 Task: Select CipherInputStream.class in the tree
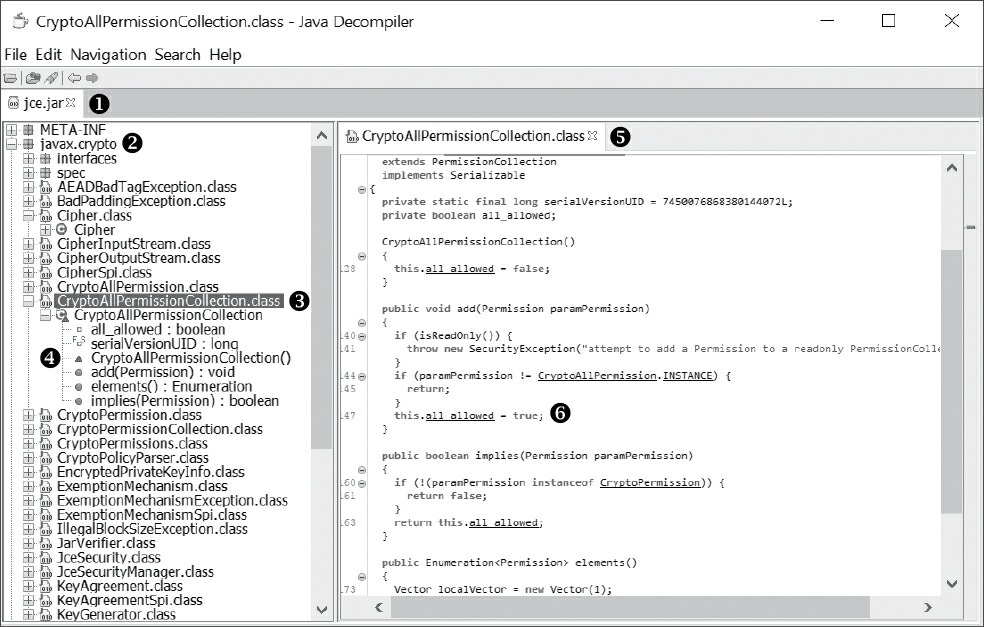click(134, 244)
